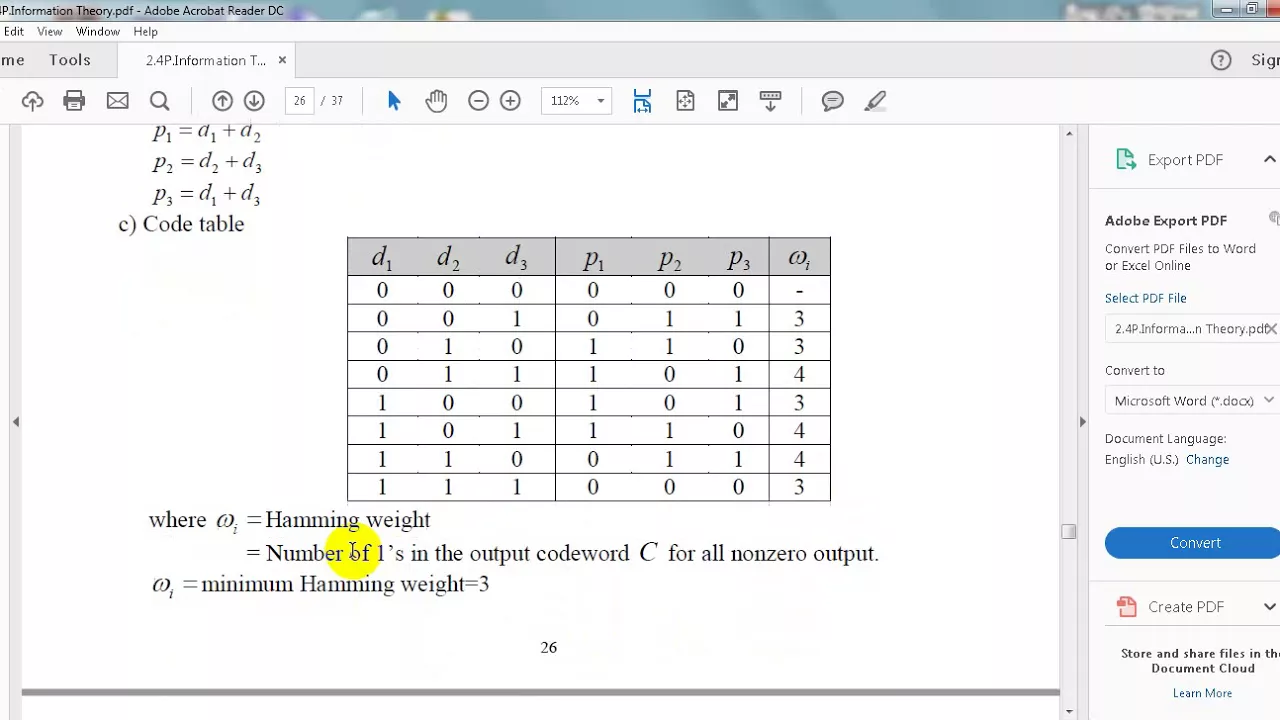Open the find text magnifier icon
The height and width of the screenshot is (720, 1280).
(159, 101)
